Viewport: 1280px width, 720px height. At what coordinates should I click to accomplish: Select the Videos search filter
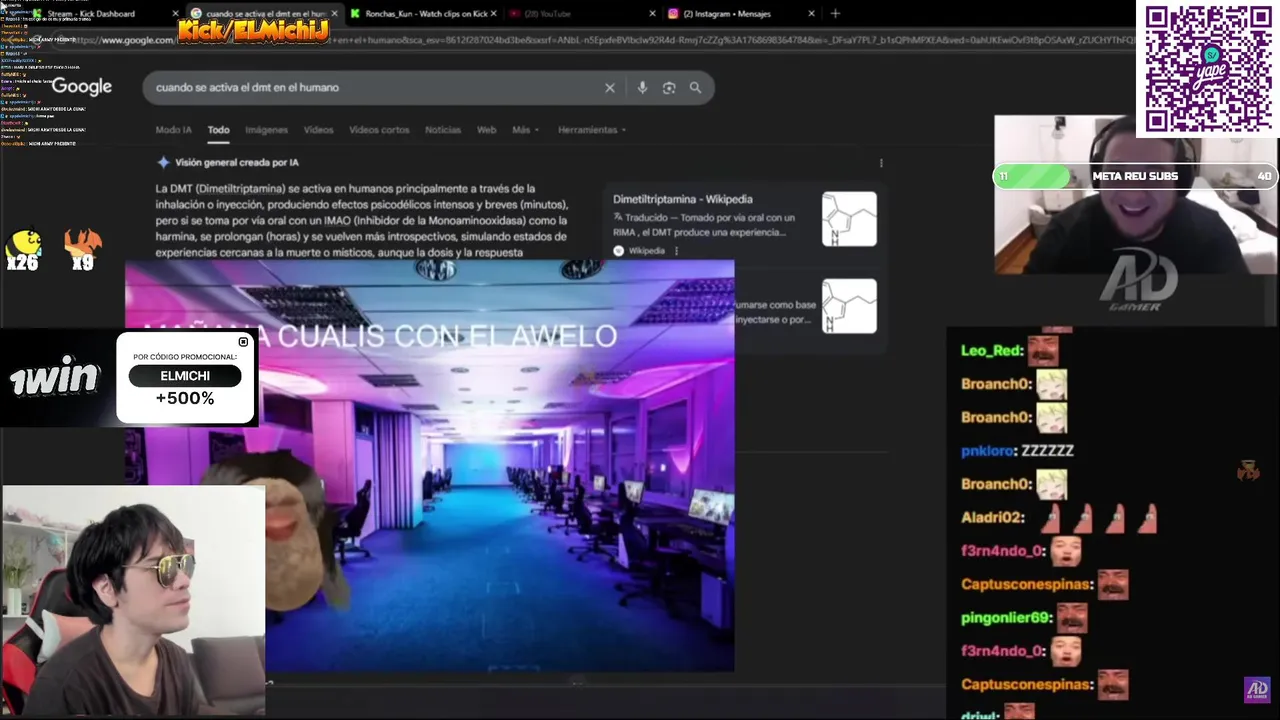[318, 130]
